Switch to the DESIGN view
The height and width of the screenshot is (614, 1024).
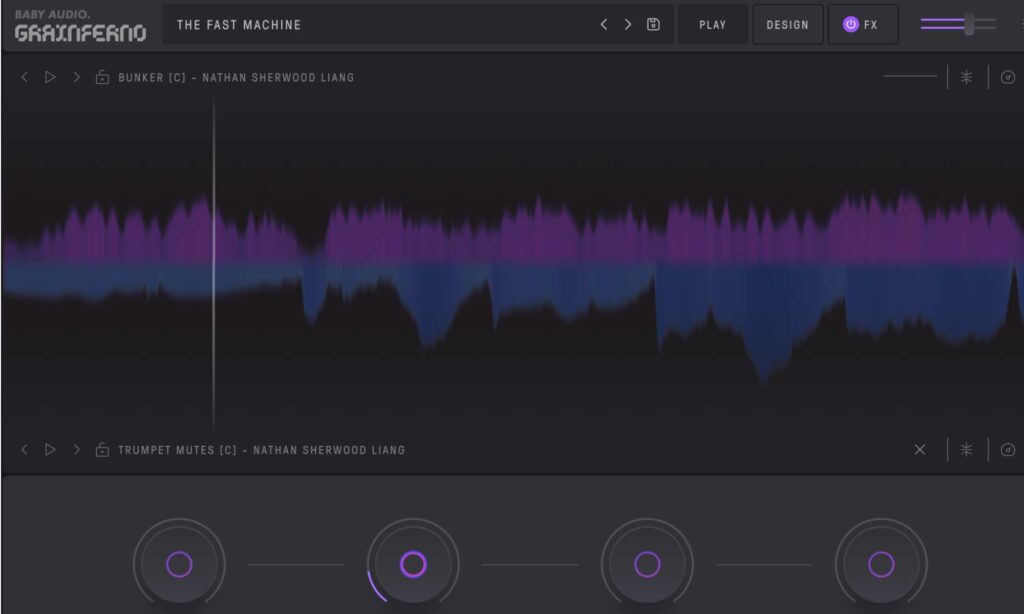click(x=788, y=24)
